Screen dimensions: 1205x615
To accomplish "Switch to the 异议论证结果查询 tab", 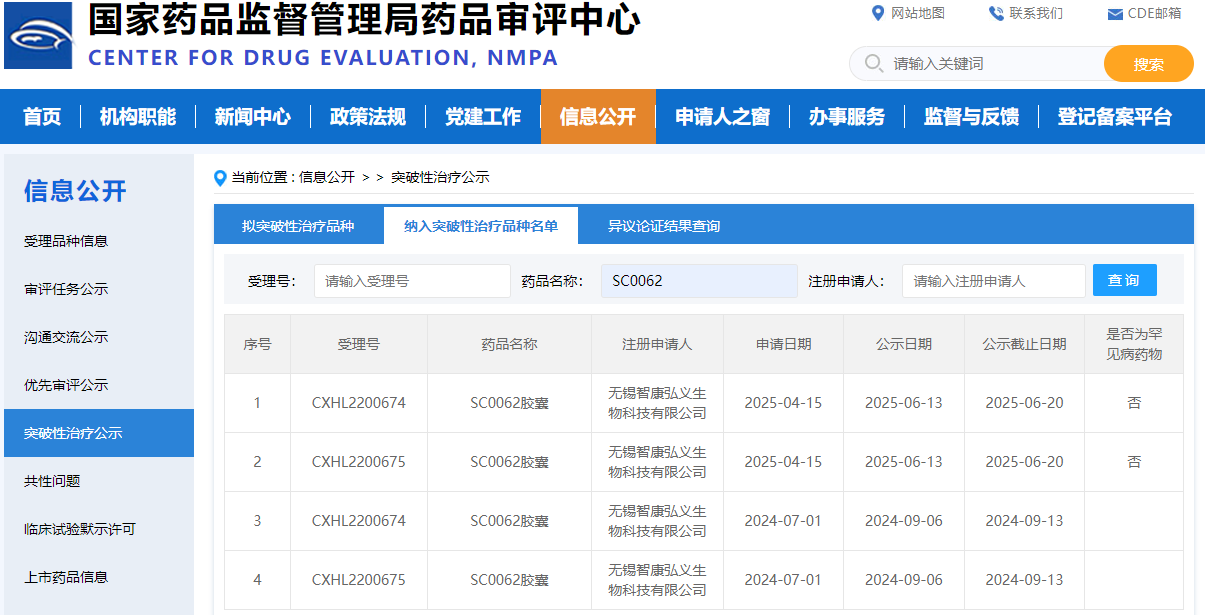I will [x=663, y=226].
